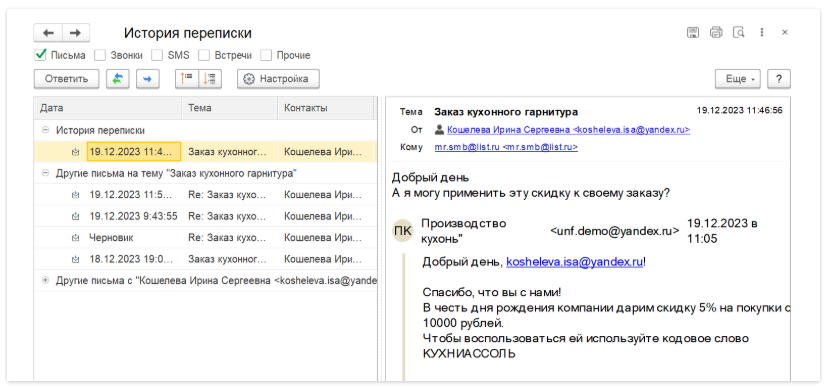Click the person icon next to sender
This screenshot has width=828, height=389.
[439, 129]
